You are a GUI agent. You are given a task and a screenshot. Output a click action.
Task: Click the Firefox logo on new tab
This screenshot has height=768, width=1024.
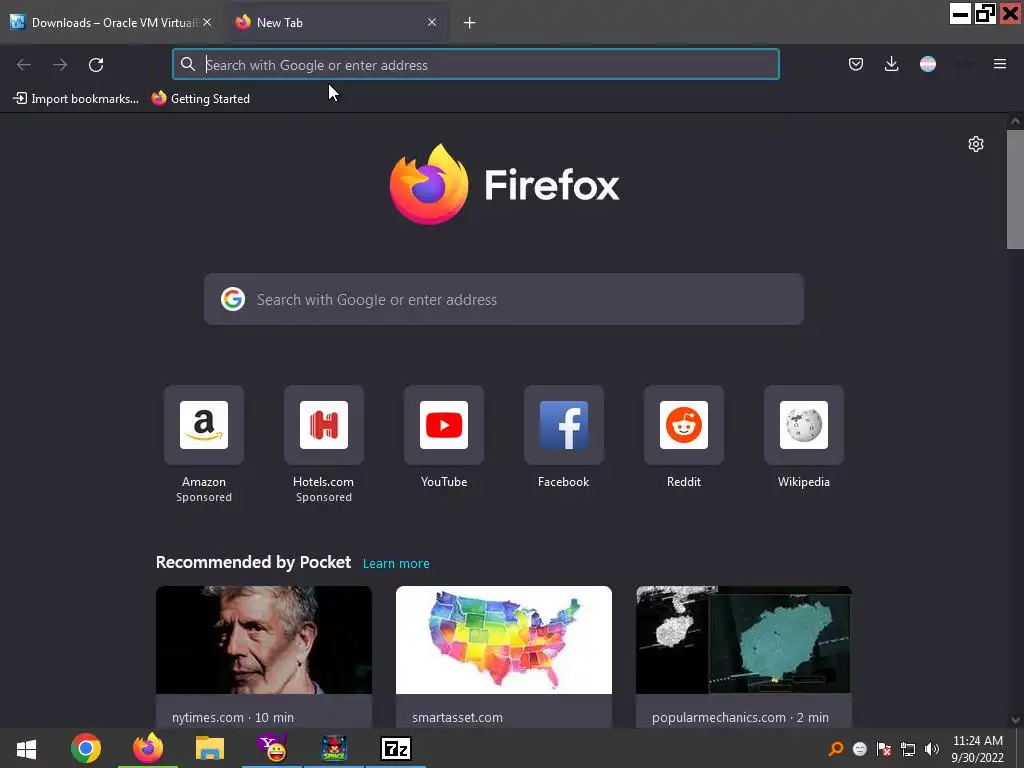pos(504,184)
